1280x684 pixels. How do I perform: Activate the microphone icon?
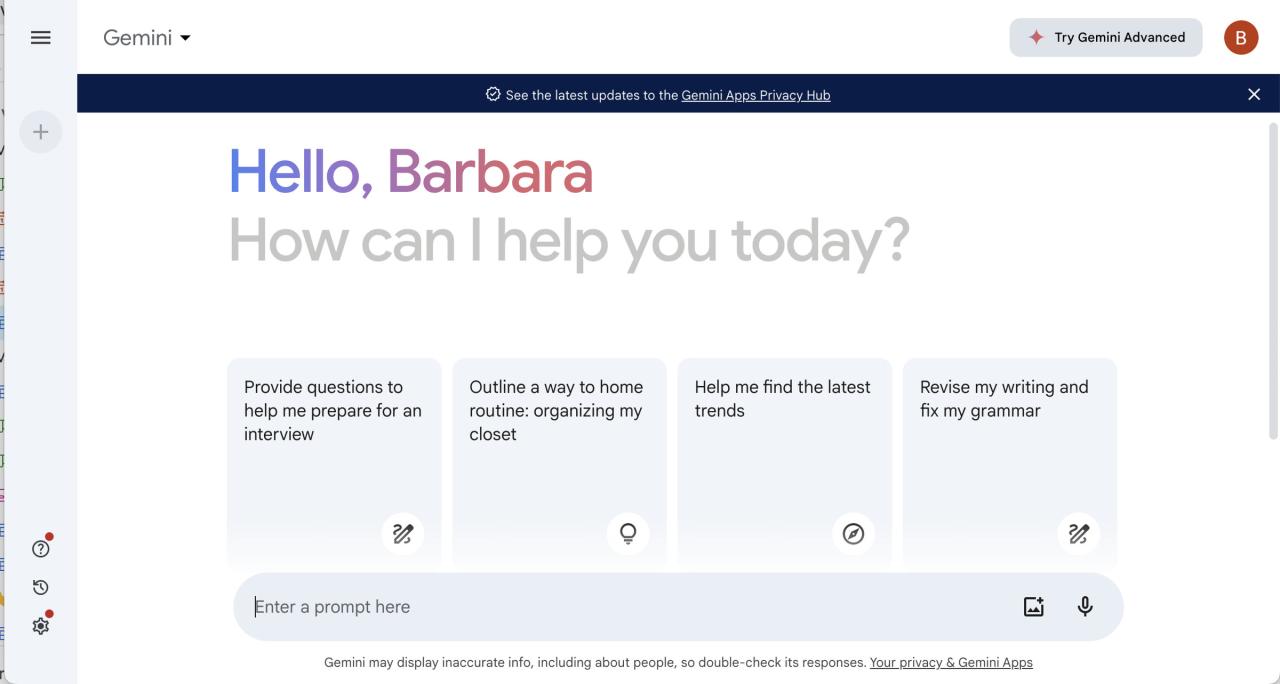coord(1085,606)
